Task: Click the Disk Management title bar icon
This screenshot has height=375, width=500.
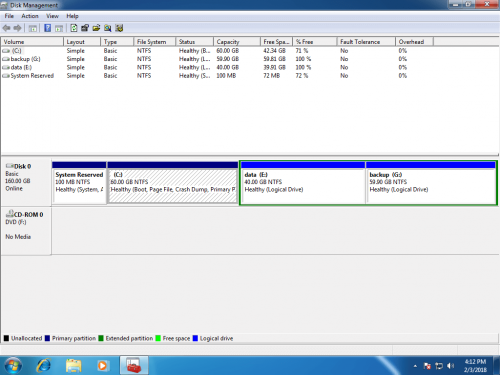Action: click(4, 5)
